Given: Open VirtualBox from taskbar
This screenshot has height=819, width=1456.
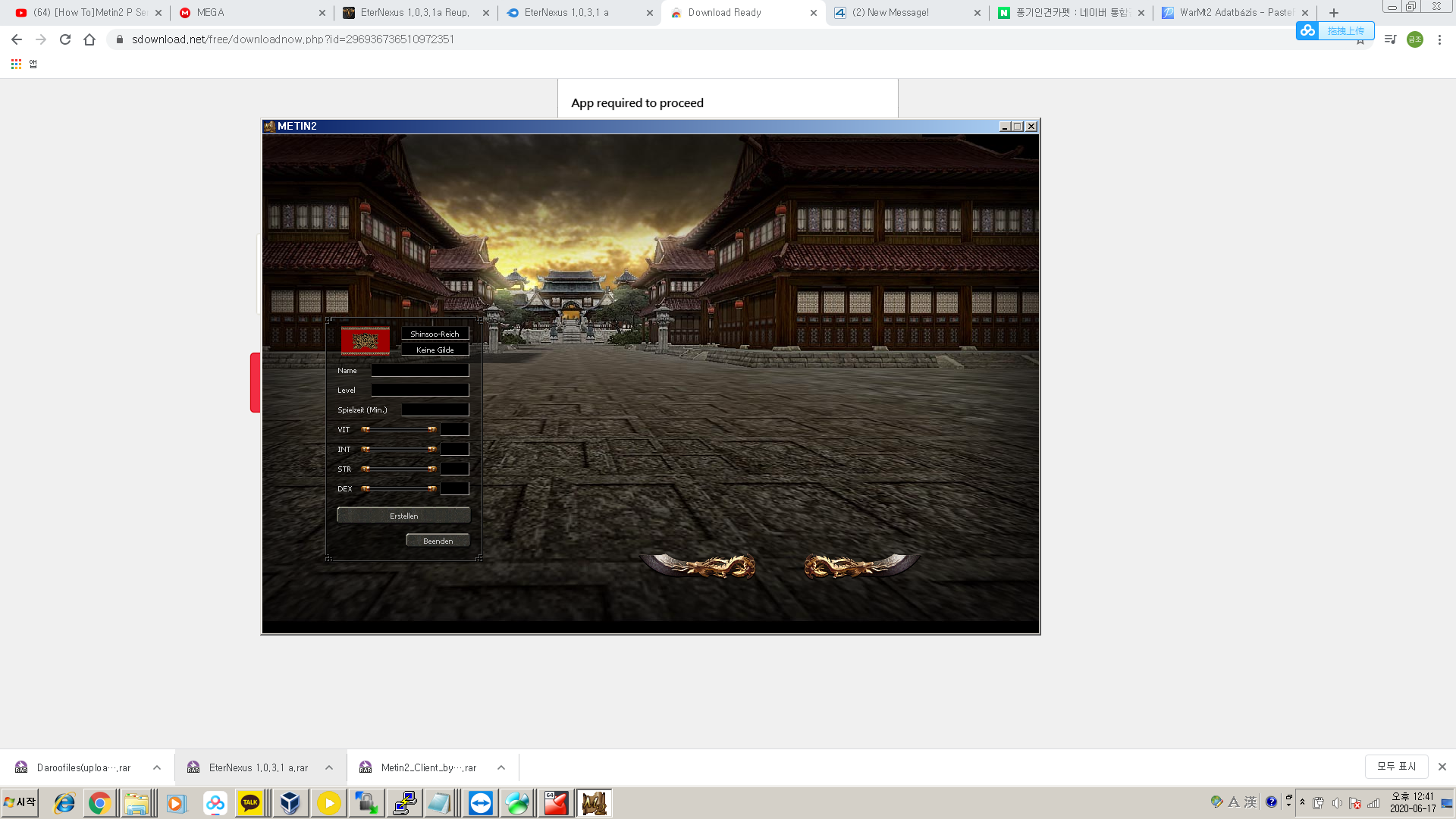Looking at the screenshot, I should click(x=290, y=803).
